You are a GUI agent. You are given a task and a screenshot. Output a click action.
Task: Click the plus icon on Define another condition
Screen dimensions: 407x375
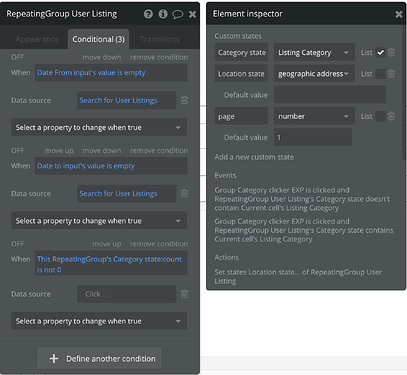click(x=54, y=359)
